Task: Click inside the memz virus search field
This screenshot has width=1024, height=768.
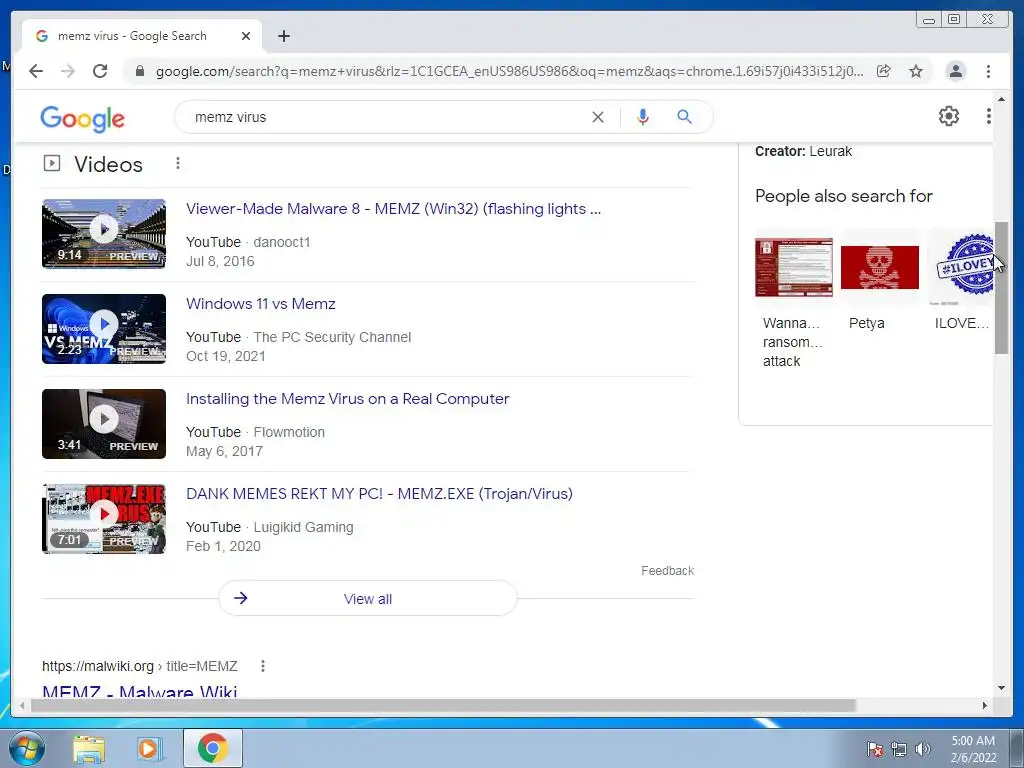Action: (385, 117)
